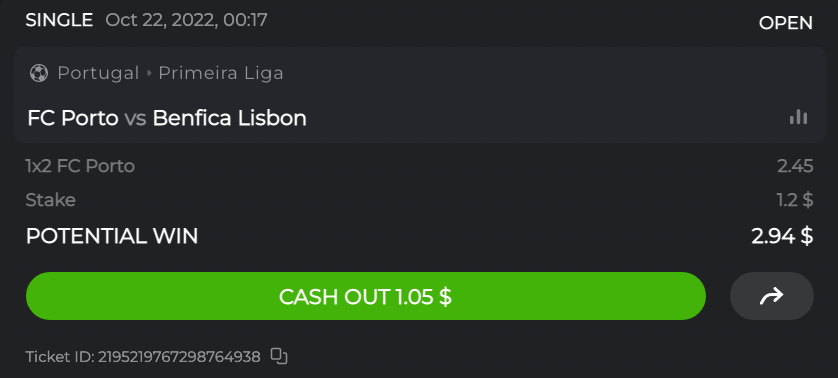Click the OPEN bet status label
This screenshot has height=378, width=838.
(786, 23)
